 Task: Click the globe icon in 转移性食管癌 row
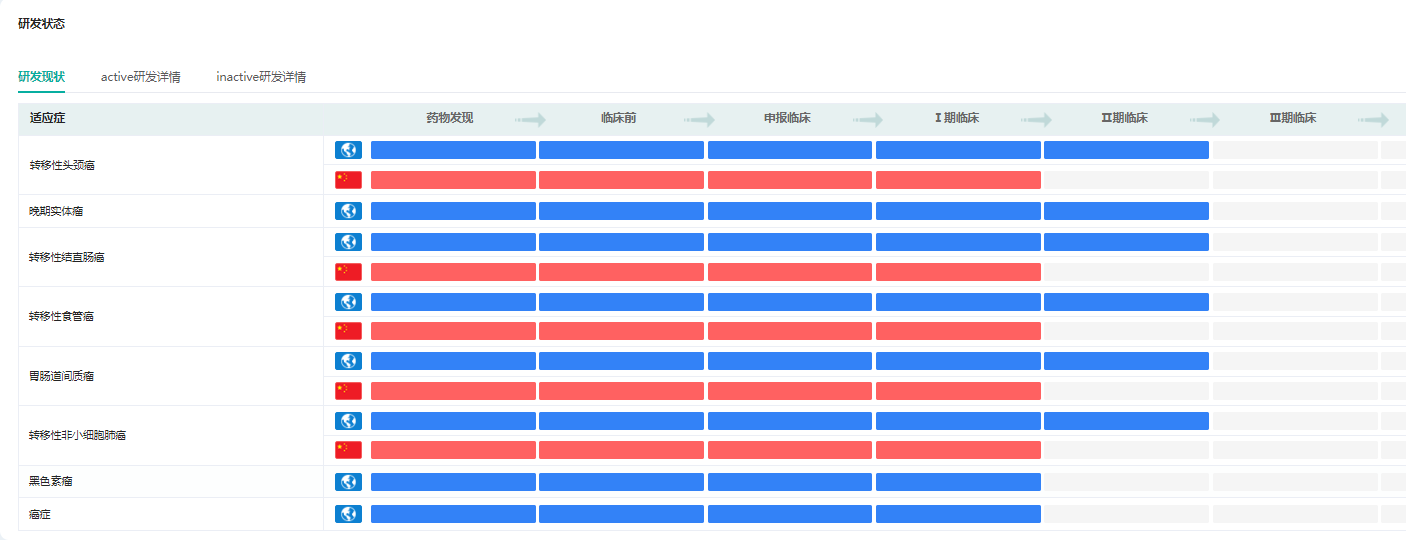[348, 302]
